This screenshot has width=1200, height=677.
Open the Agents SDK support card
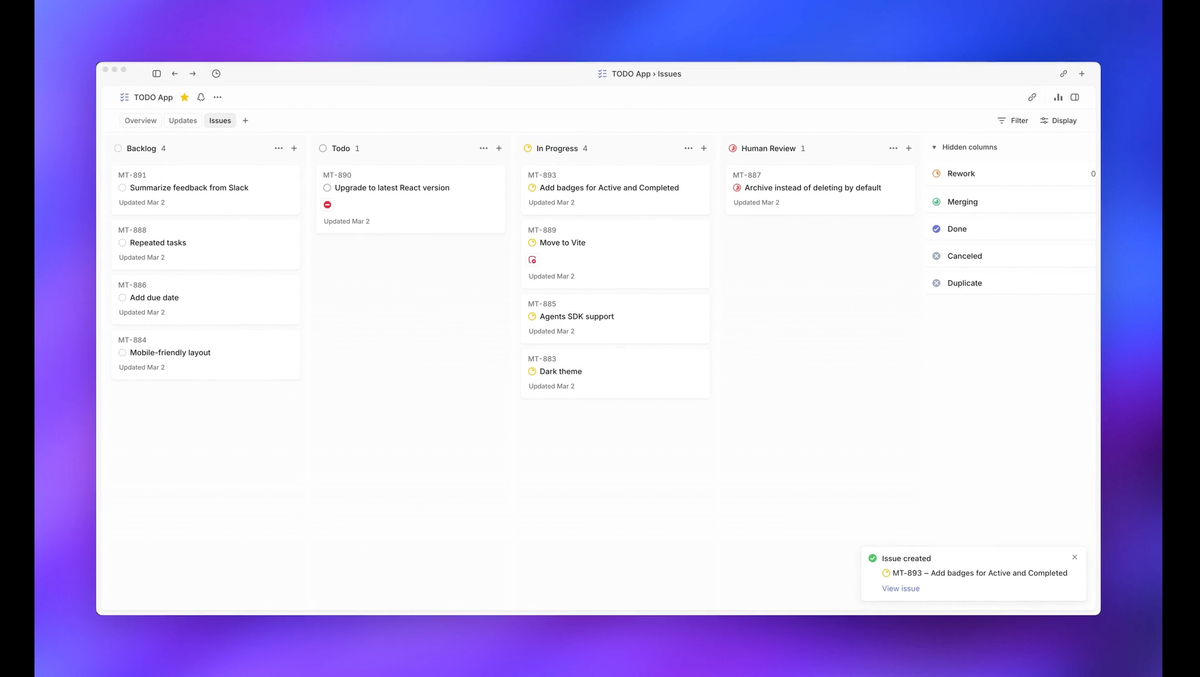pyautogui.click(x=615, y=319)
